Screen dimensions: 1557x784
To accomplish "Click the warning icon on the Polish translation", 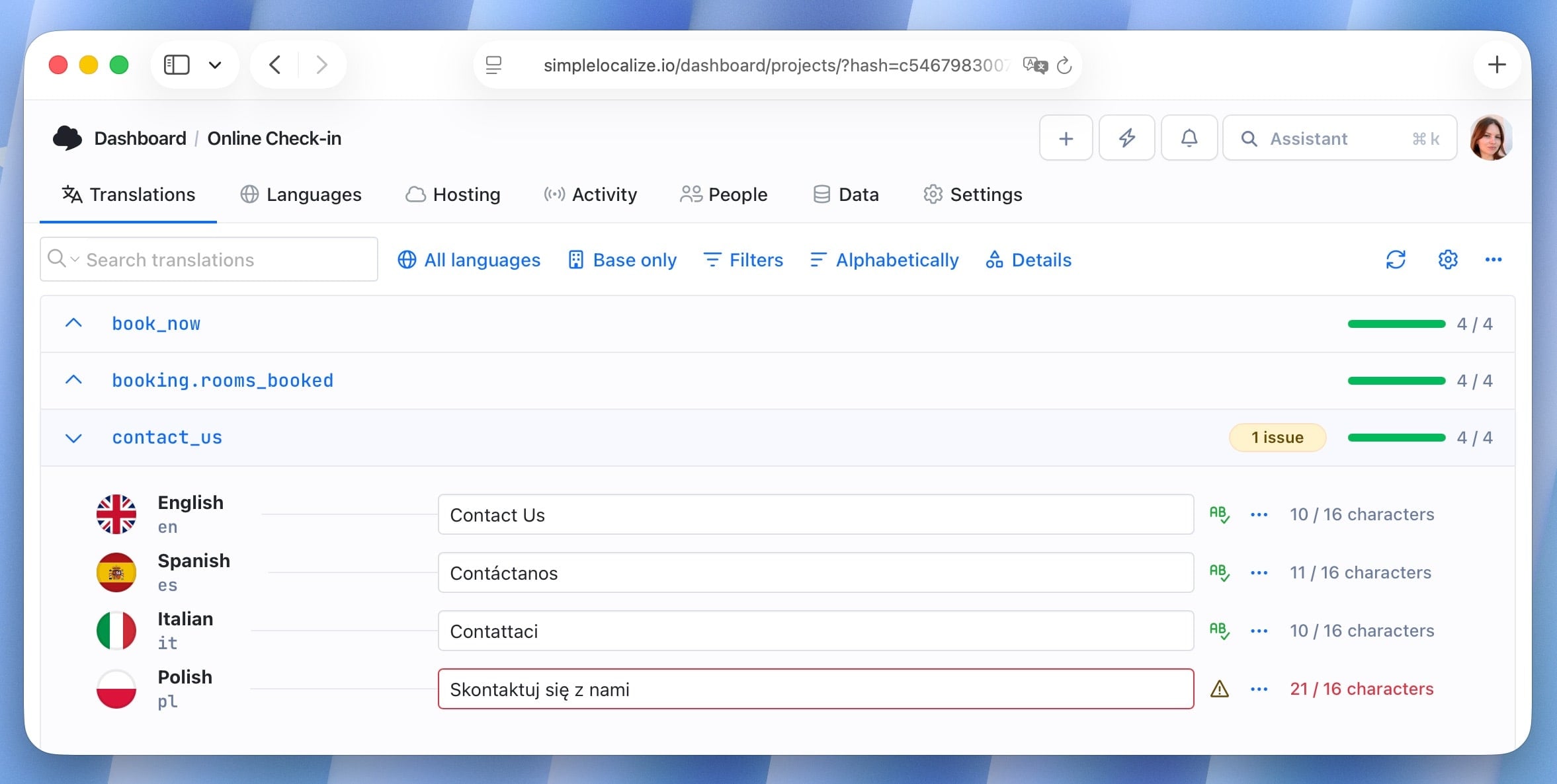I will pos(1220,689).
